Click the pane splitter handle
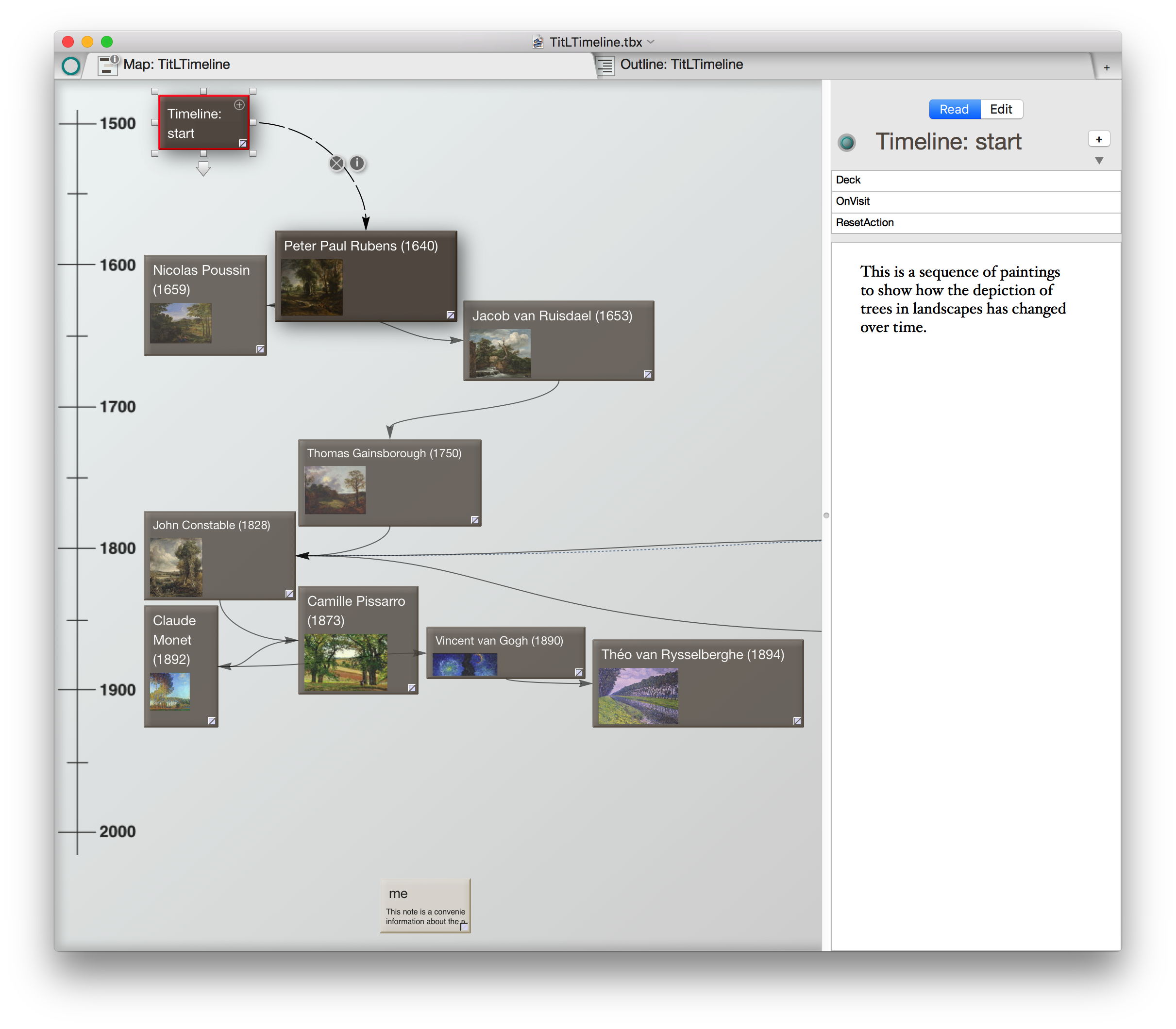1176x1029 pixels. coord(826,515)
